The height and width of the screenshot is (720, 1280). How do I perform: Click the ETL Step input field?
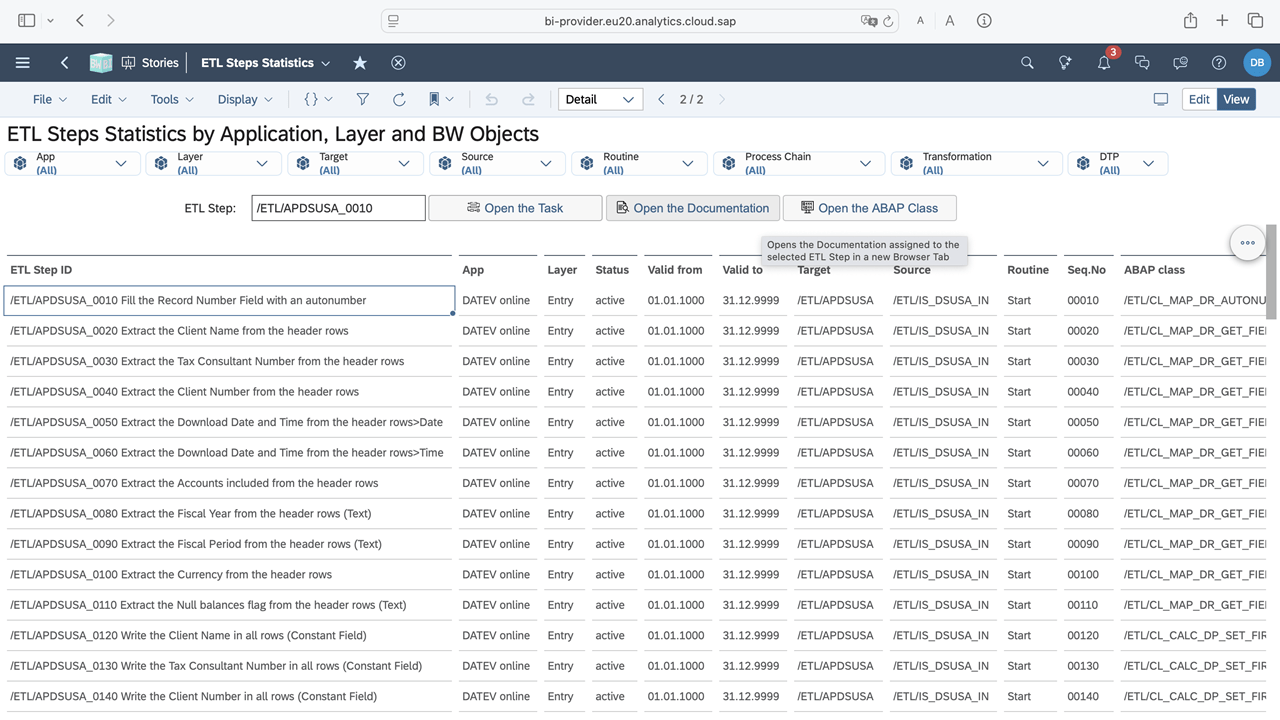point(338,208)
